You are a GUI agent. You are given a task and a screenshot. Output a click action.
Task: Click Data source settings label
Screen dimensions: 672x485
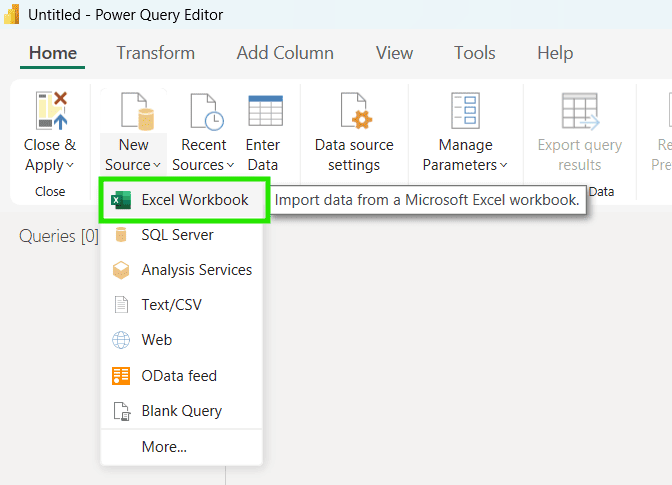pos(354,155)
